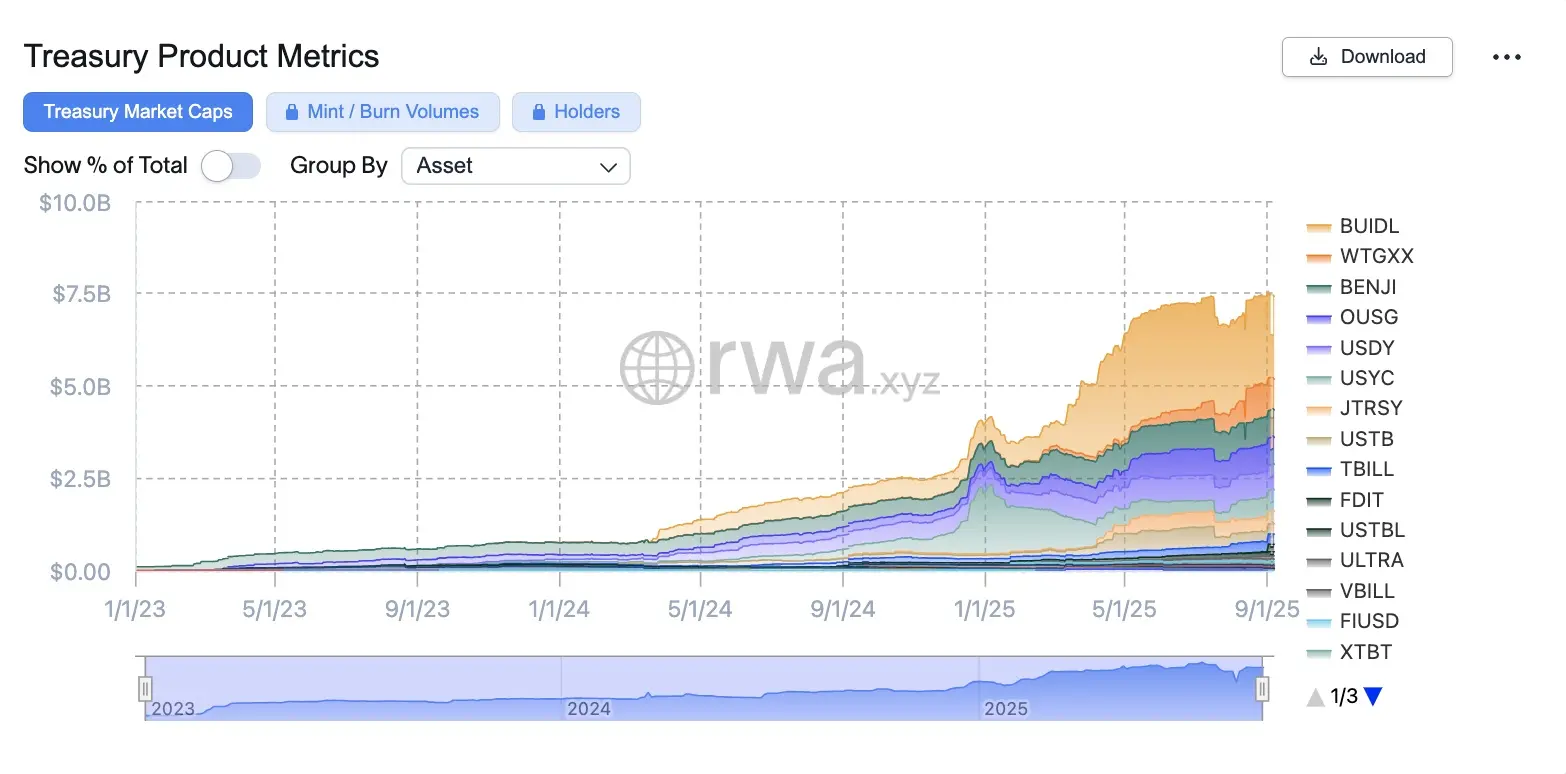Click the Download button

point(1367,57)
